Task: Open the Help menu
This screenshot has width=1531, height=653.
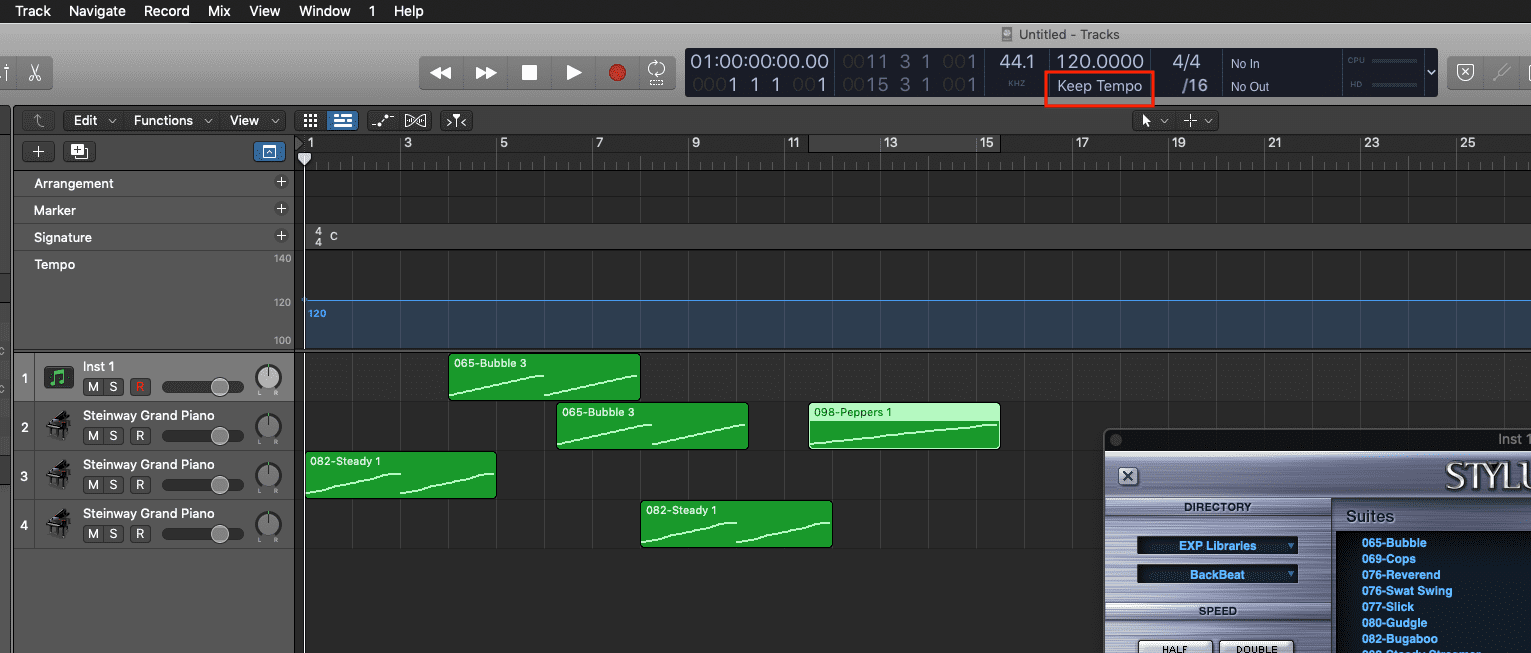Action: coord(409,11)
